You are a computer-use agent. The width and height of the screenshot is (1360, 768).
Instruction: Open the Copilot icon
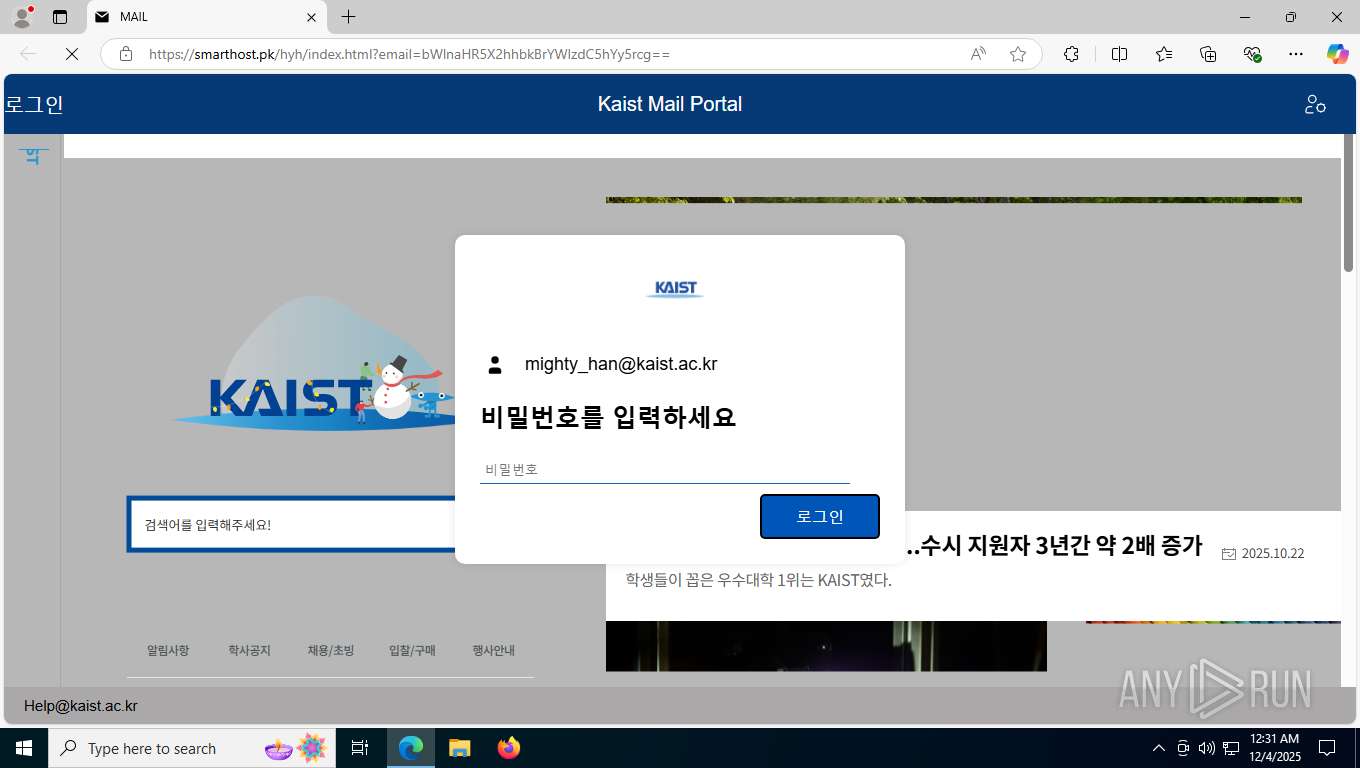tap(1338, 54)
